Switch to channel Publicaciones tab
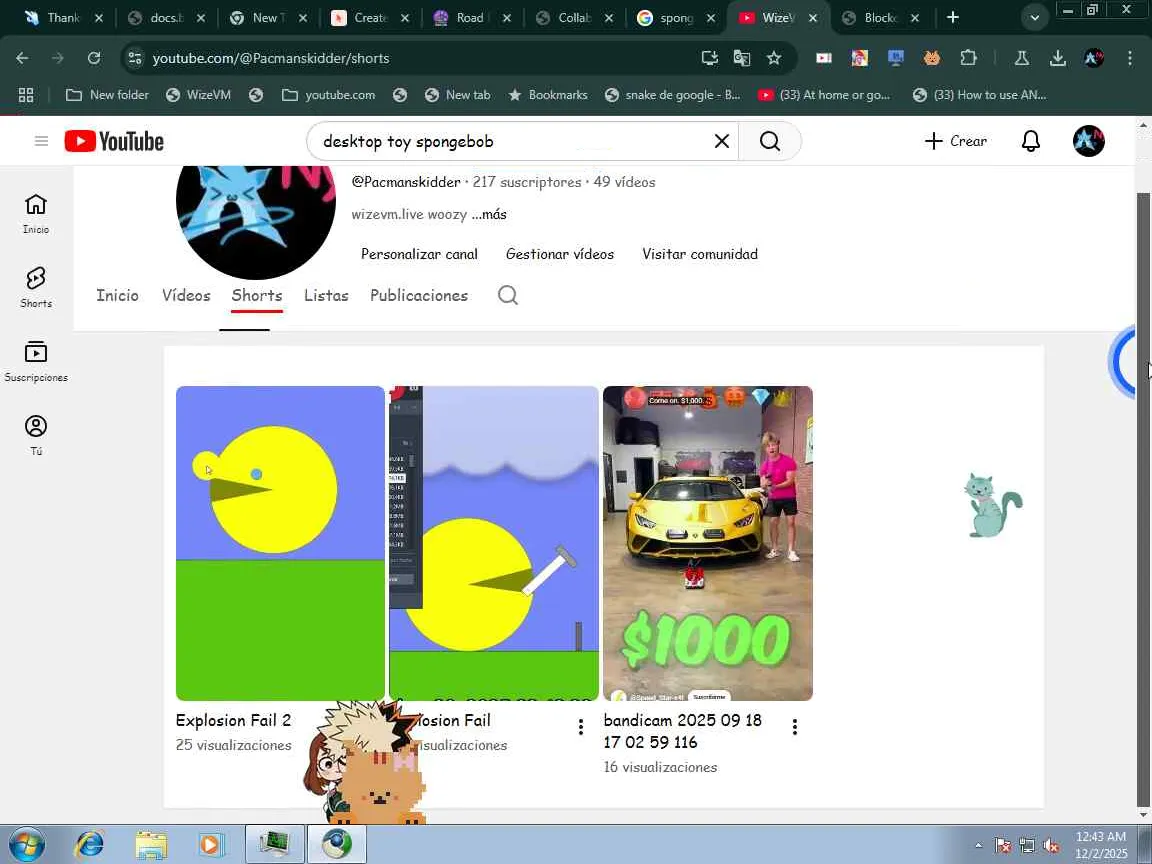Image resolution: width=1152 pixels, height=864 pixels. point(419,295)
